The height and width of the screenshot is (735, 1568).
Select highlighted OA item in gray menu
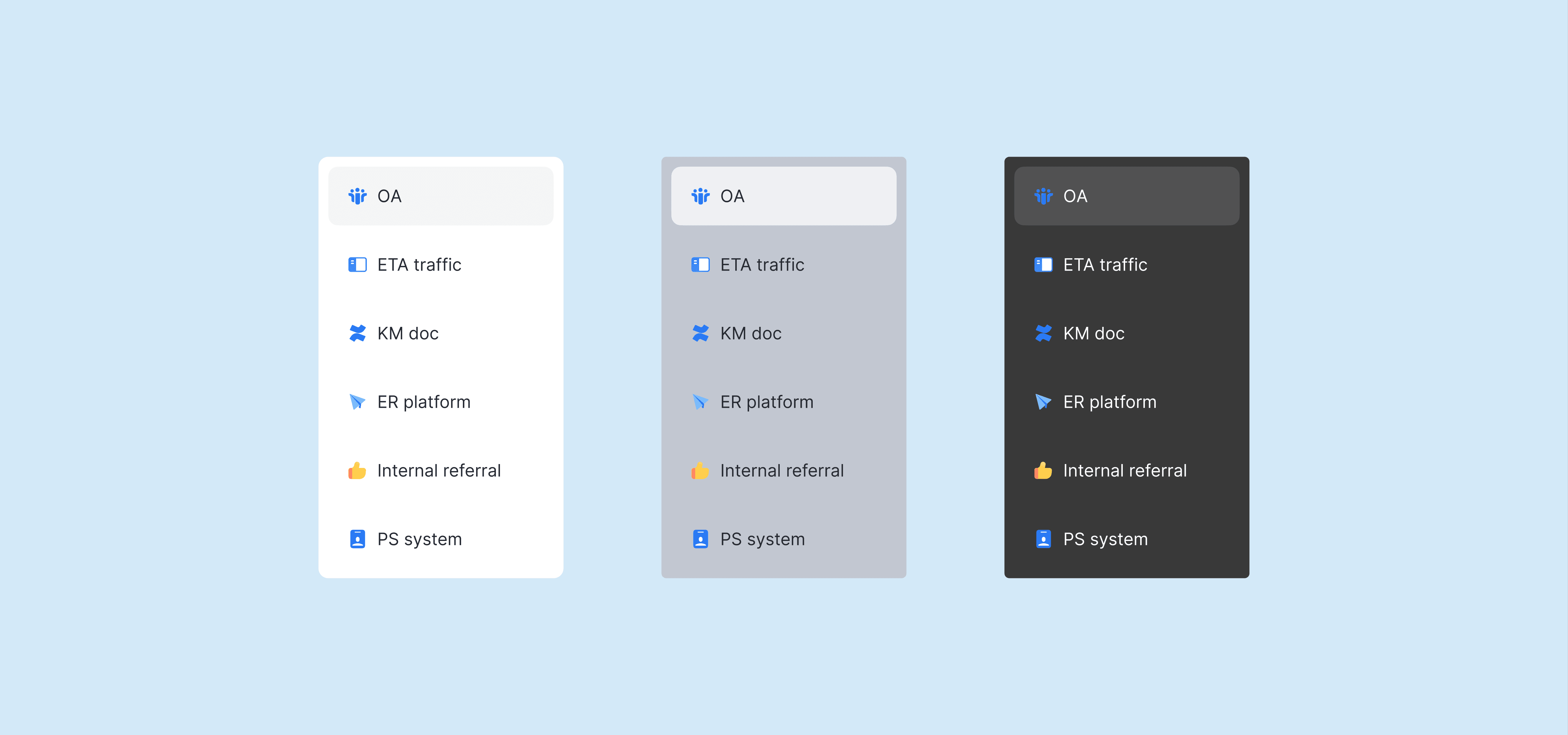point(783,196)
